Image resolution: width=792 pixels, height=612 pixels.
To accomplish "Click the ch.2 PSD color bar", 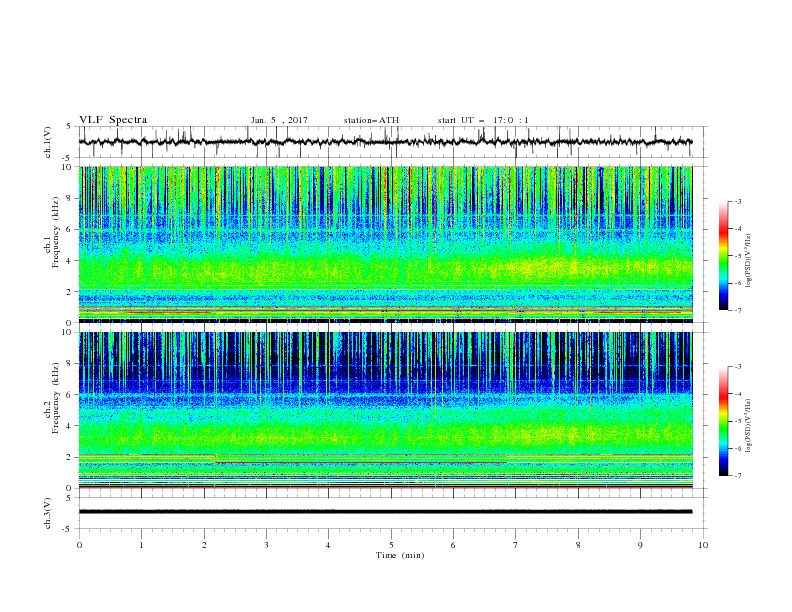I will pos(724,421).
